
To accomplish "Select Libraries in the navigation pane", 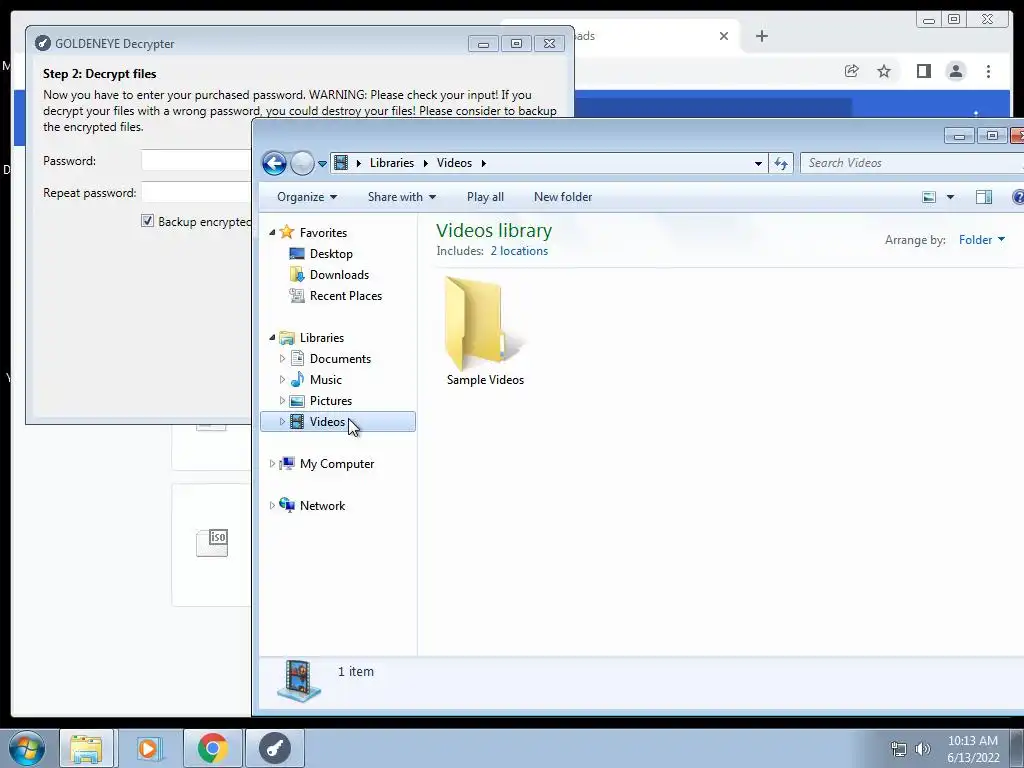I will click(x=321, y=338).
